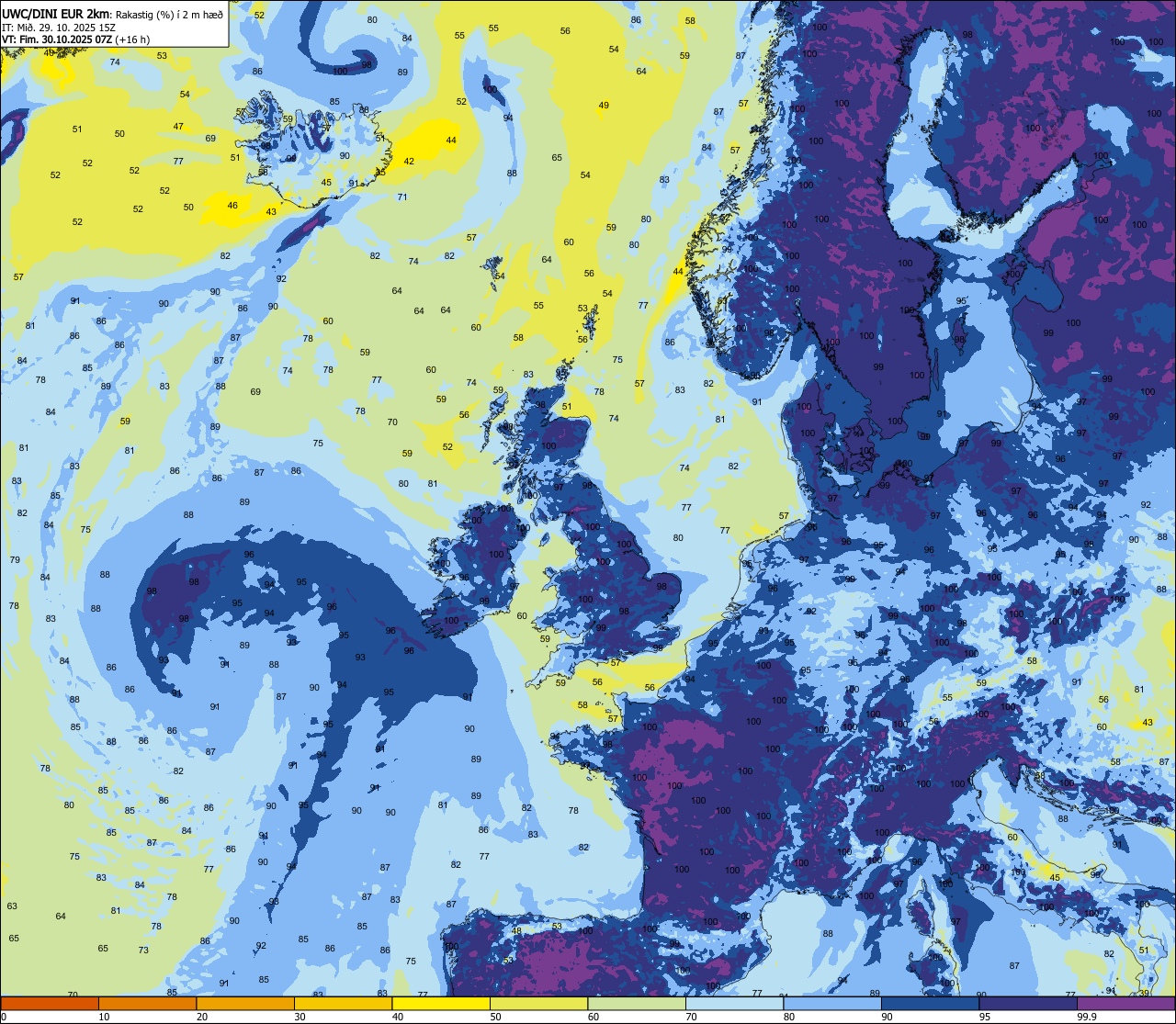Click the 'VT: Fim. 30.10.2025 07Z (+16 h)' line
Image resolution: width=1176 pixels, height=1024 pixels.
tap(75, 39)
